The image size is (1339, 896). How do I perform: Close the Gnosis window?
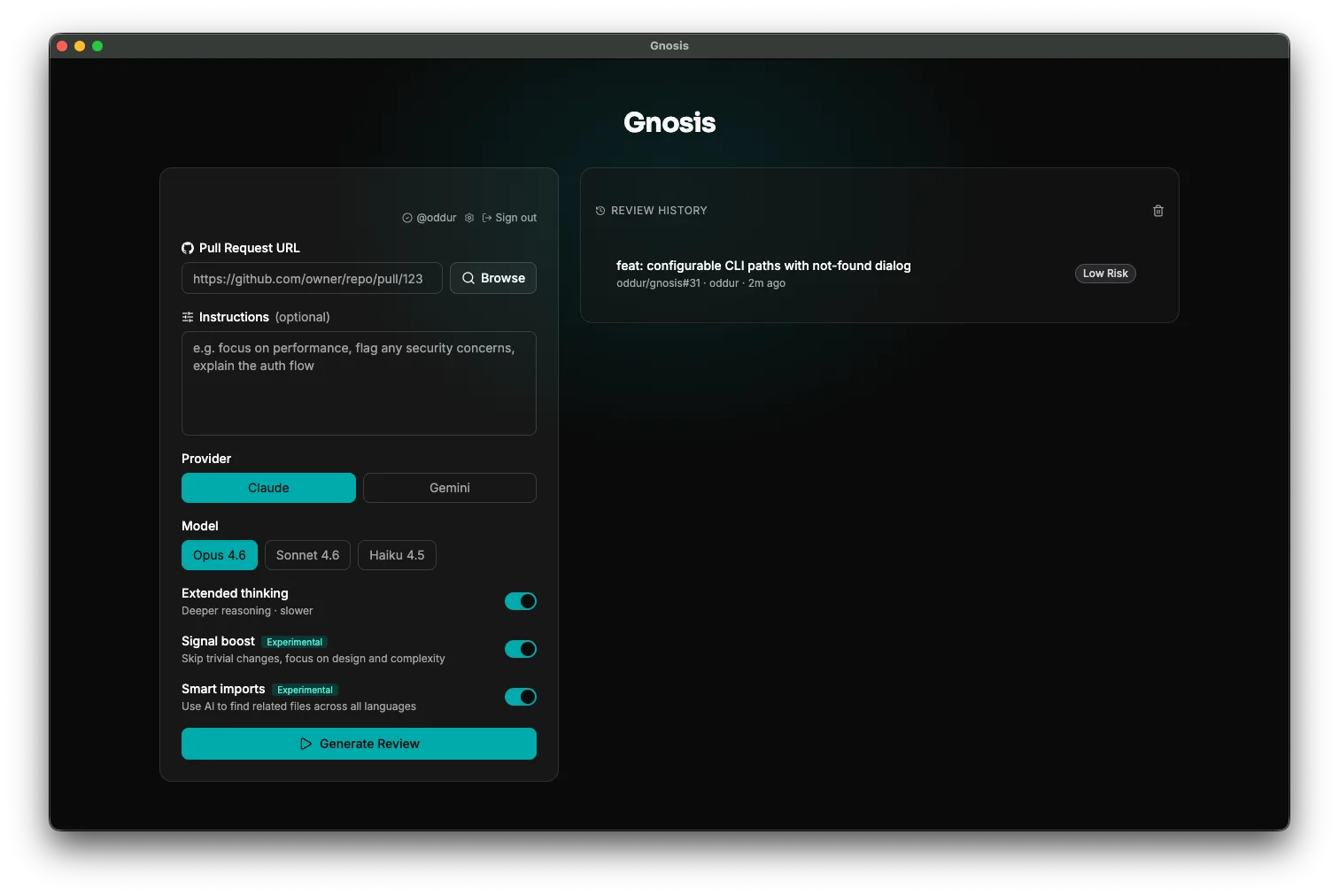click(62, 46)
